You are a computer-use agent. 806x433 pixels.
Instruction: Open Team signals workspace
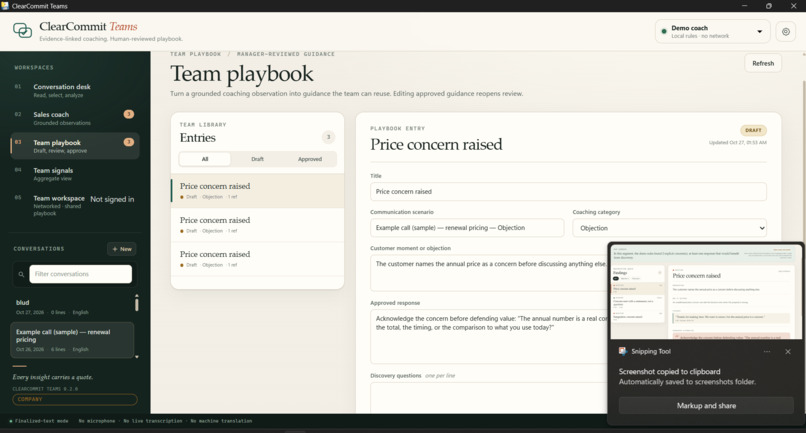click(75, 174)
